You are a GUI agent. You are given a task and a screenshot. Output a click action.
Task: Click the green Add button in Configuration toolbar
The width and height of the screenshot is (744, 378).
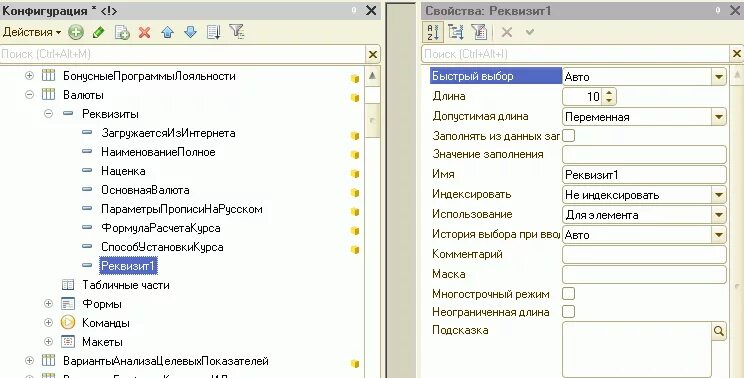(75, 32)
